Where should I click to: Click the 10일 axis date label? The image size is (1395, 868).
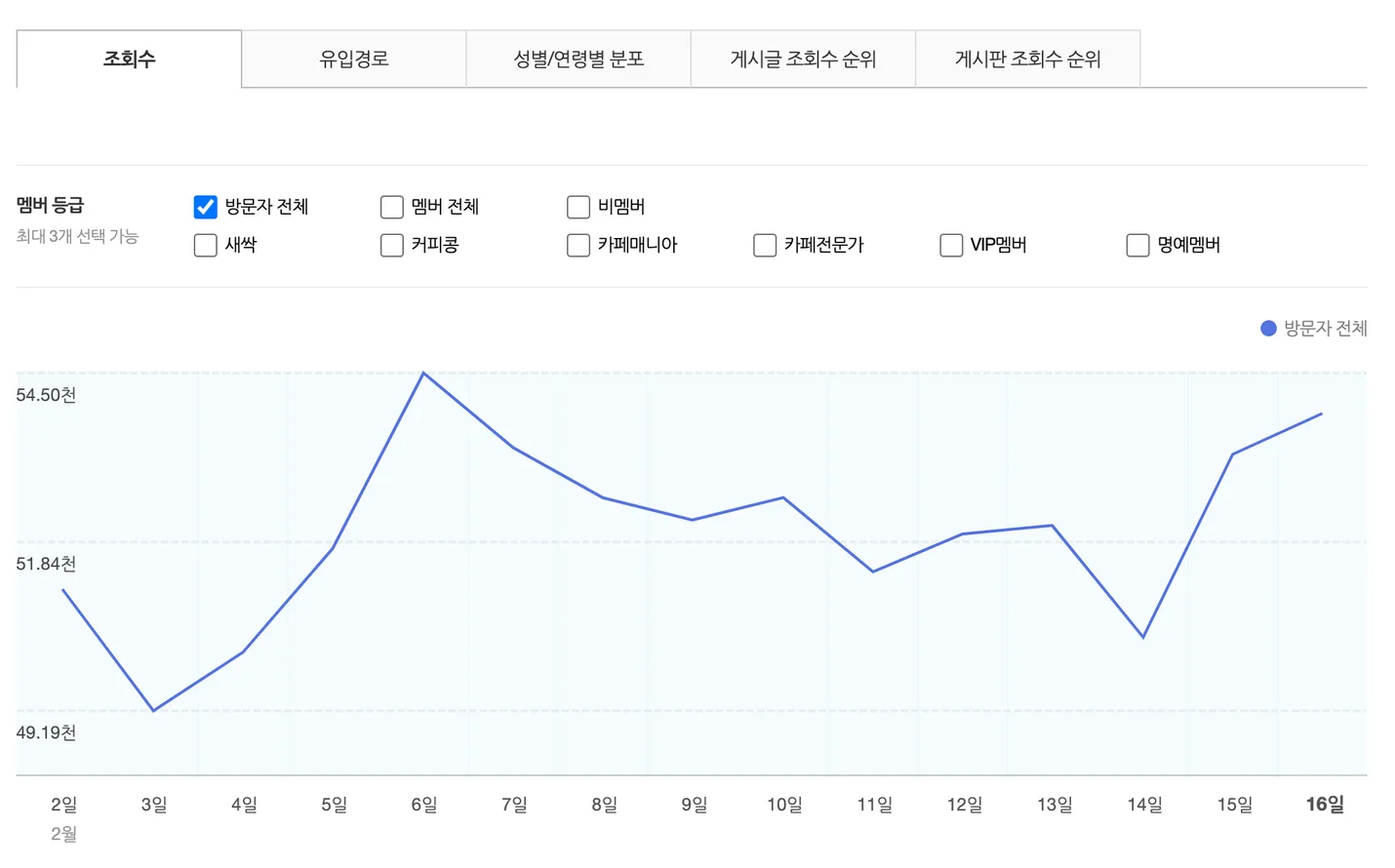click(784, 805)
